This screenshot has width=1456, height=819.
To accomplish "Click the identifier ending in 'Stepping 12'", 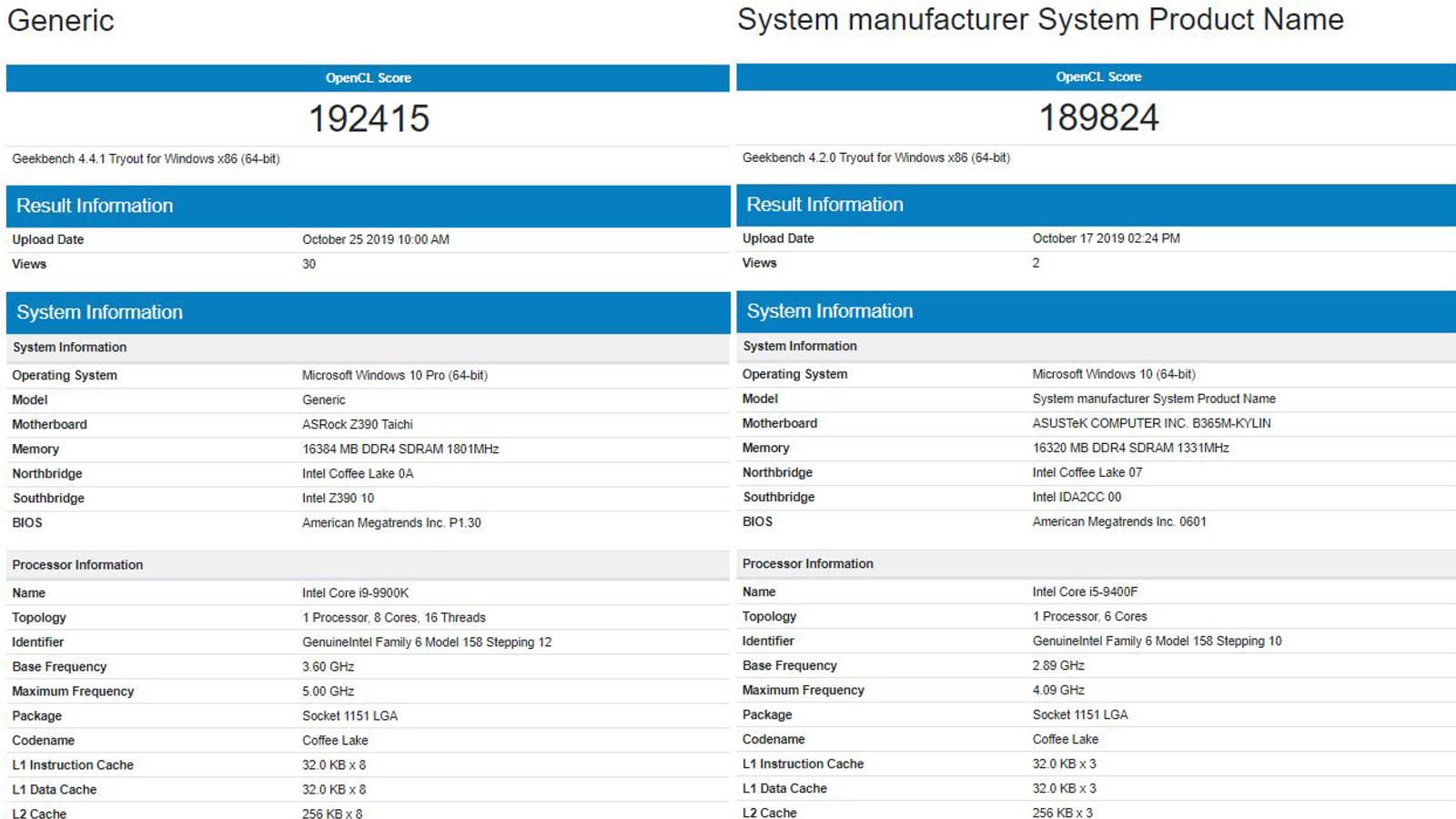I will 427,642.
